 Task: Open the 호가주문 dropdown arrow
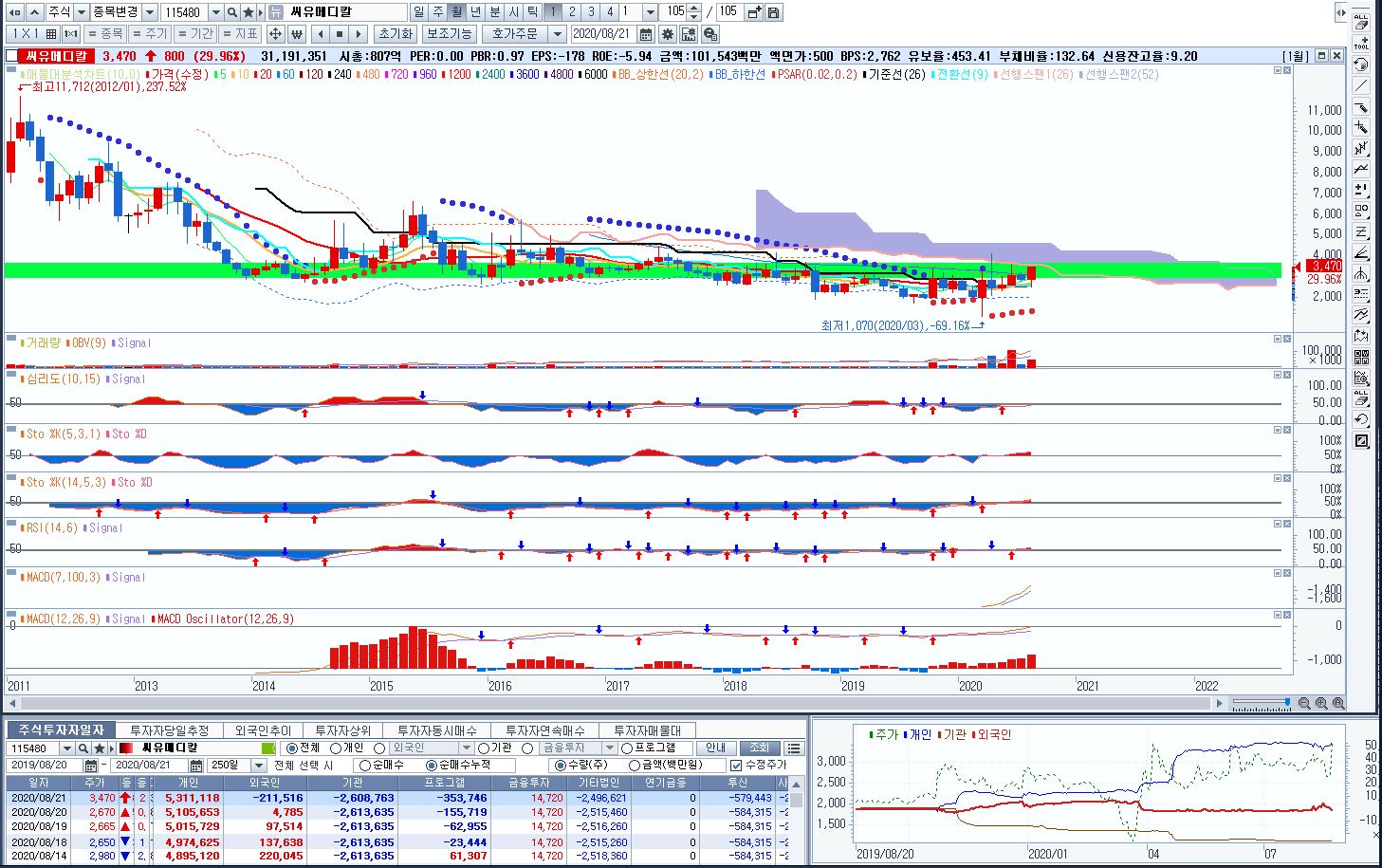pyautogui.click(x=558, y=34)
